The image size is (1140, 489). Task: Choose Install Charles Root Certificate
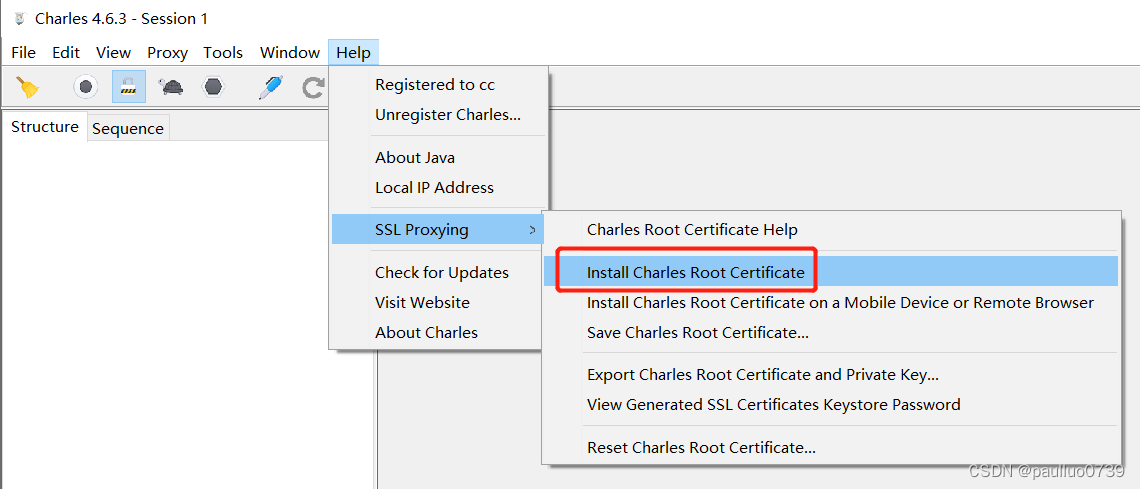pos(832,272)
